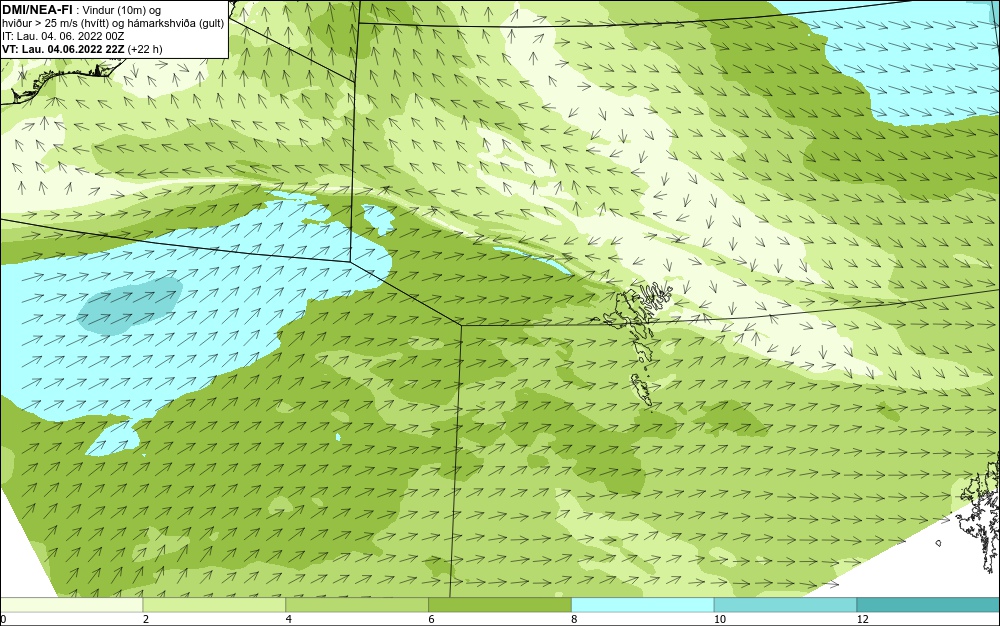Click the 6–8 m/s dark green legend swatch
The width and height of the screenshot is (1000, 626).
coord(500,605)
